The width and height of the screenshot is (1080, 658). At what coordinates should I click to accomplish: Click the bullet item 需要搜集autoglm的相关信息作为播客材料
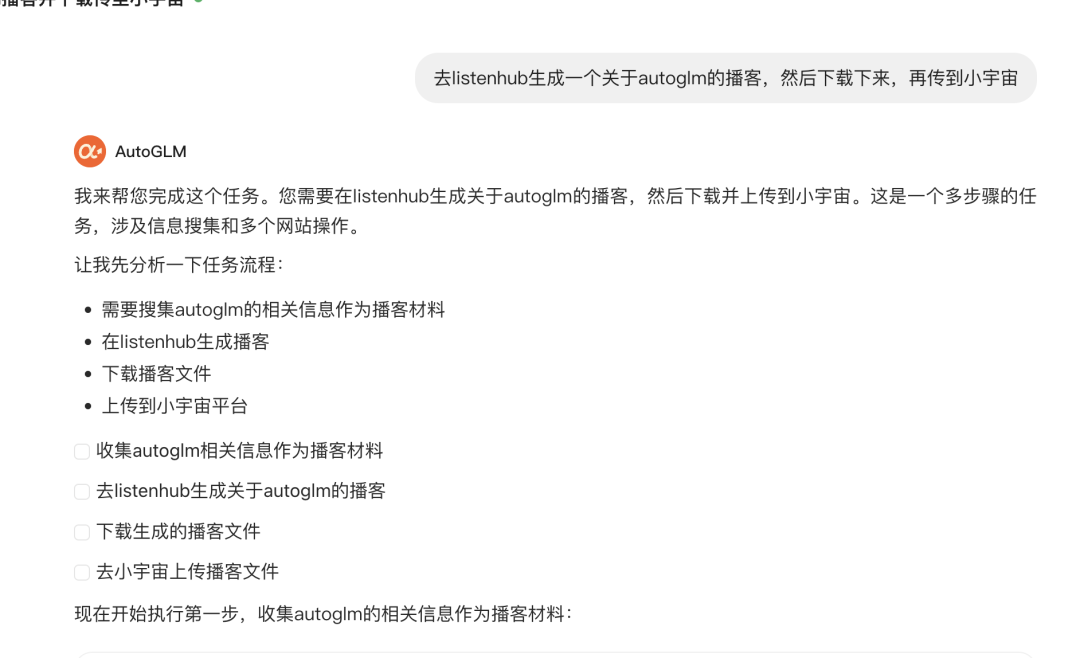tap(273, 309)
